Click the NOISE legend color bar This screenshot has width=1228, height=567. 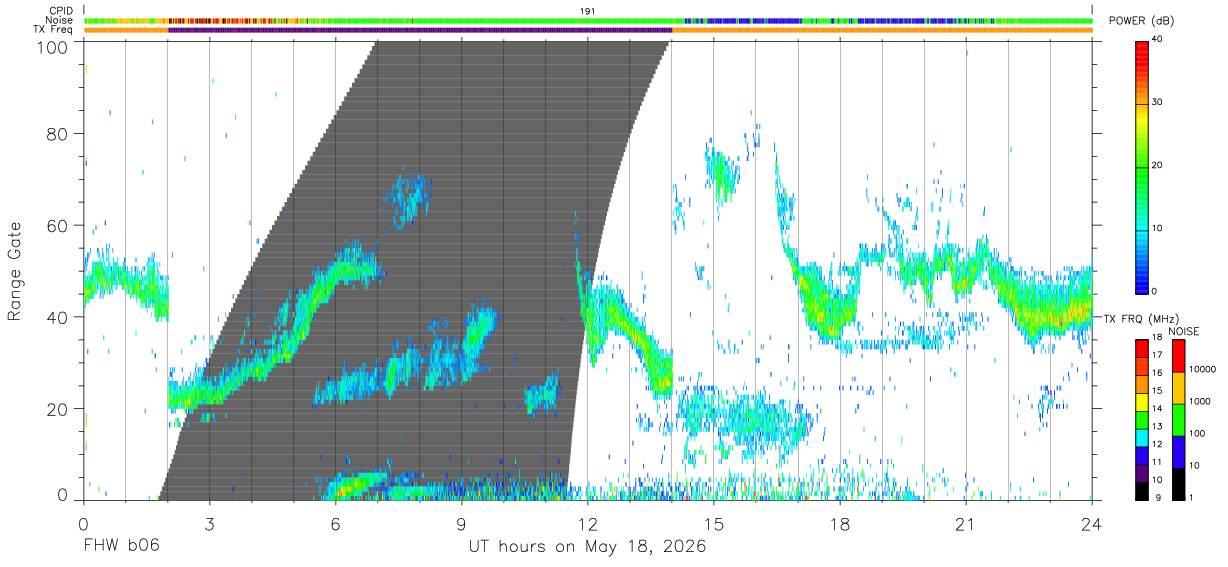click(x=1179, y=420)
